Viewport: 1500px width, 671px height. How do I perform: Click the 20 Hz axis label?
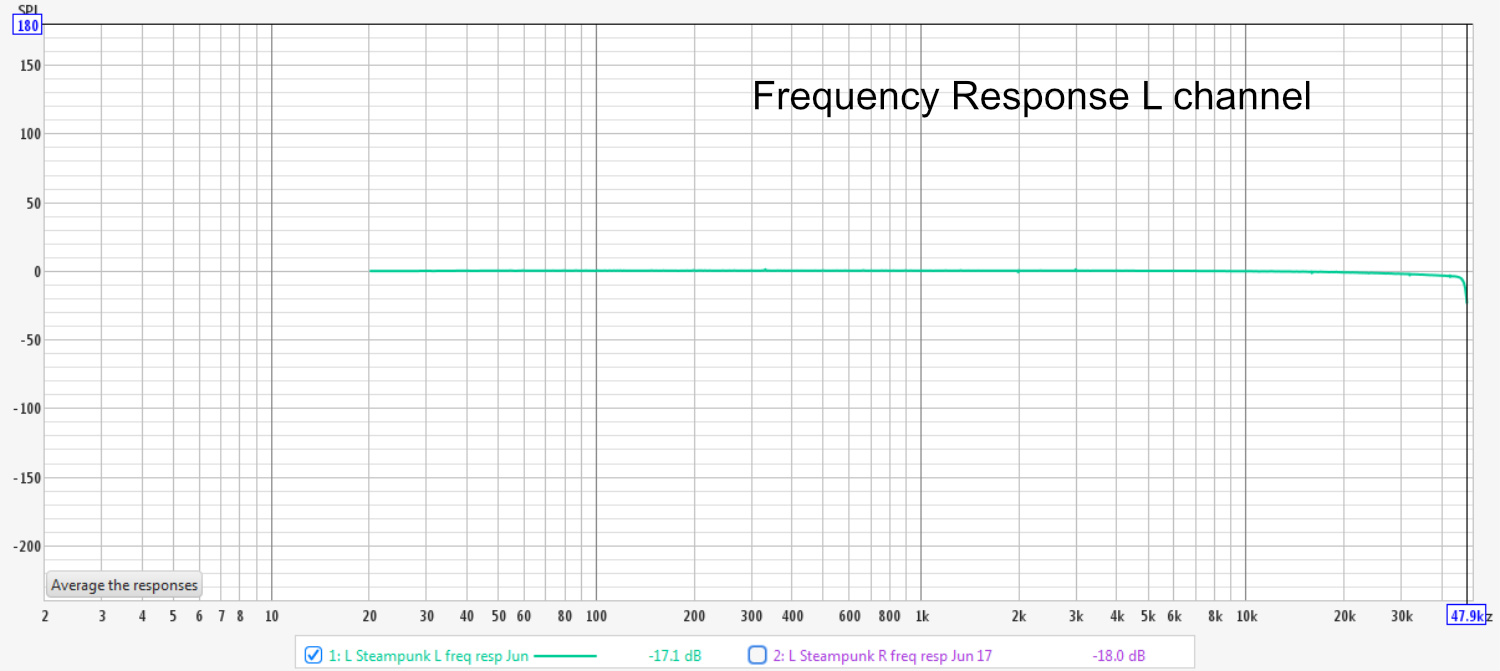pyautogui.click(x=372, y=617)
